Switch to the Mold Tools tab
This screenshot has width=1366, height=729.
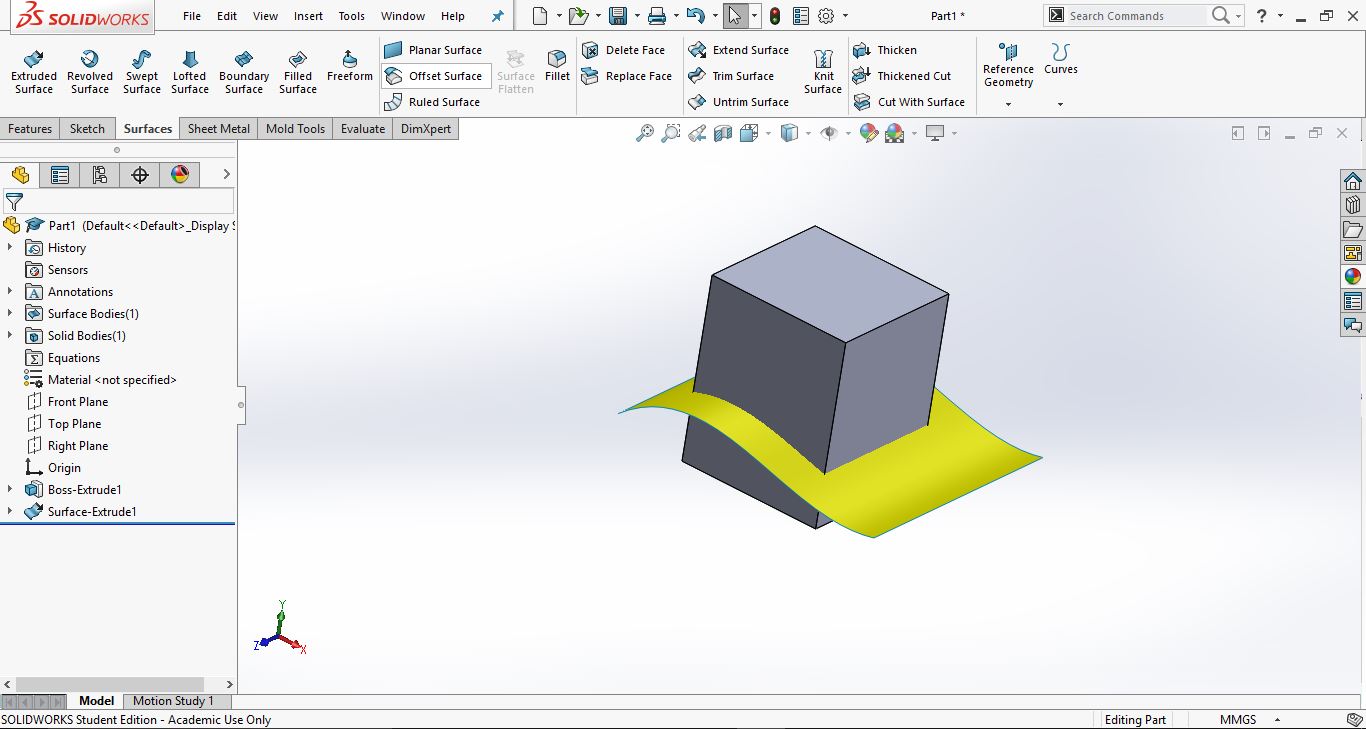tap(295, 129)
